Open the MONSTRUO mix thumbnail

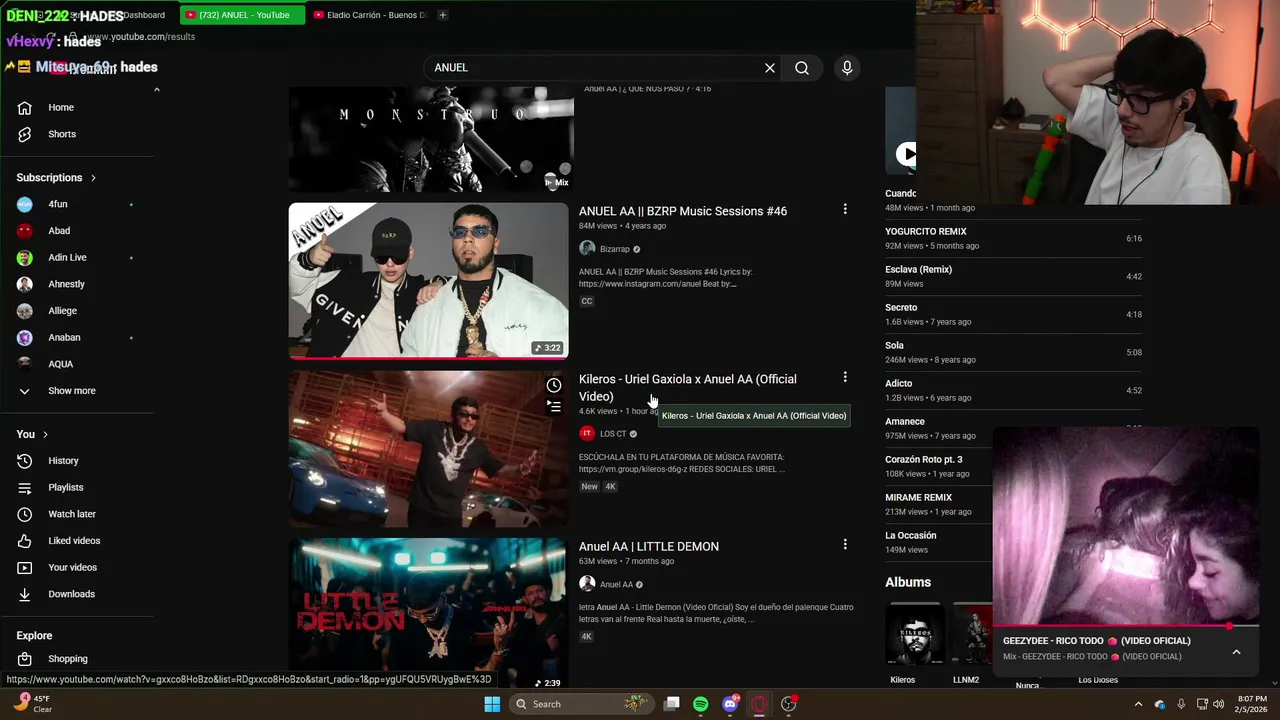[431, 139]
